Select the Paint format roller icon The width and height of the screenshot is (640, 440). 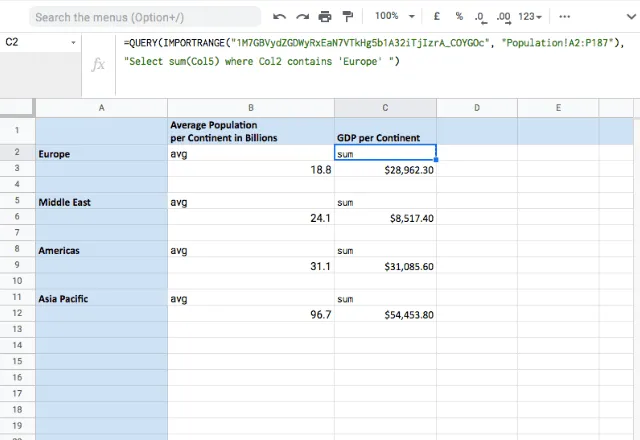pos(347,17)
